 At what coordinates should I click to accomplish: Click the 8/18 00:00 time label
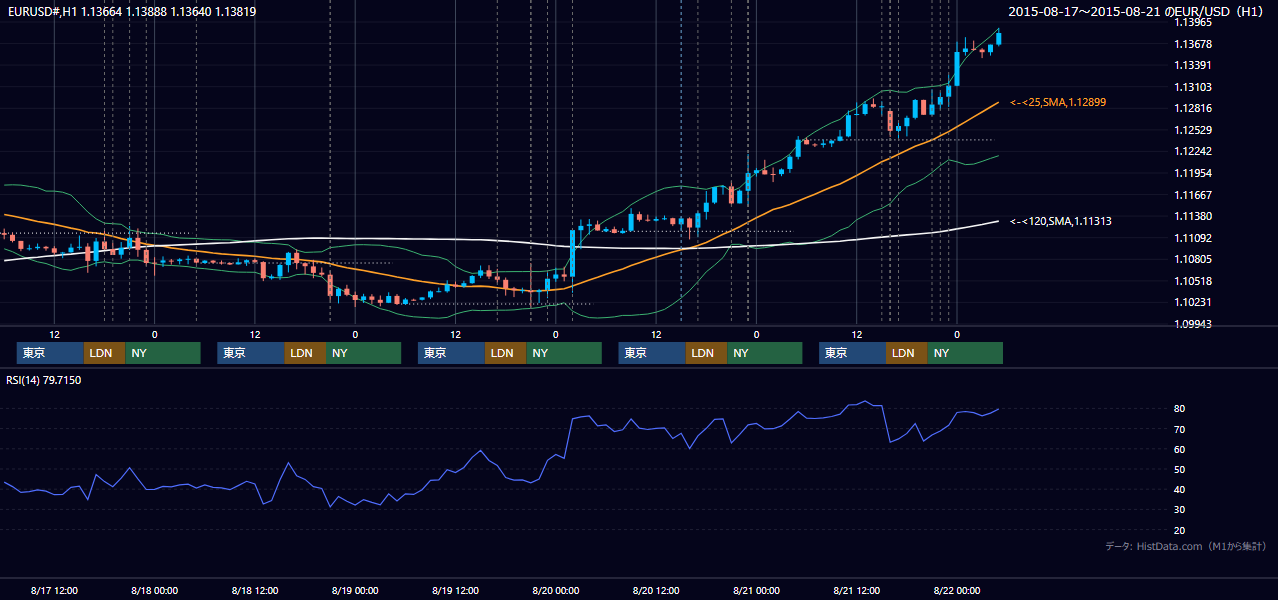(154, 590)
